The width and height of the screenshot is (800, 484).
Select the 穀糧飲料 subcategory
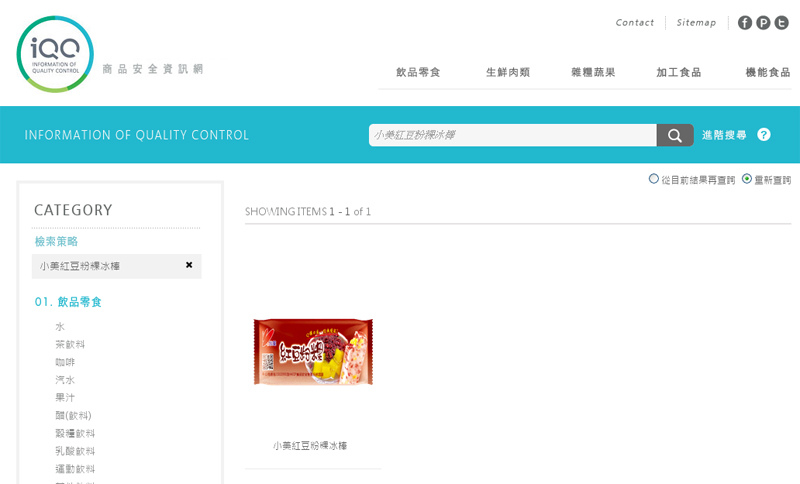coord(75,434)
